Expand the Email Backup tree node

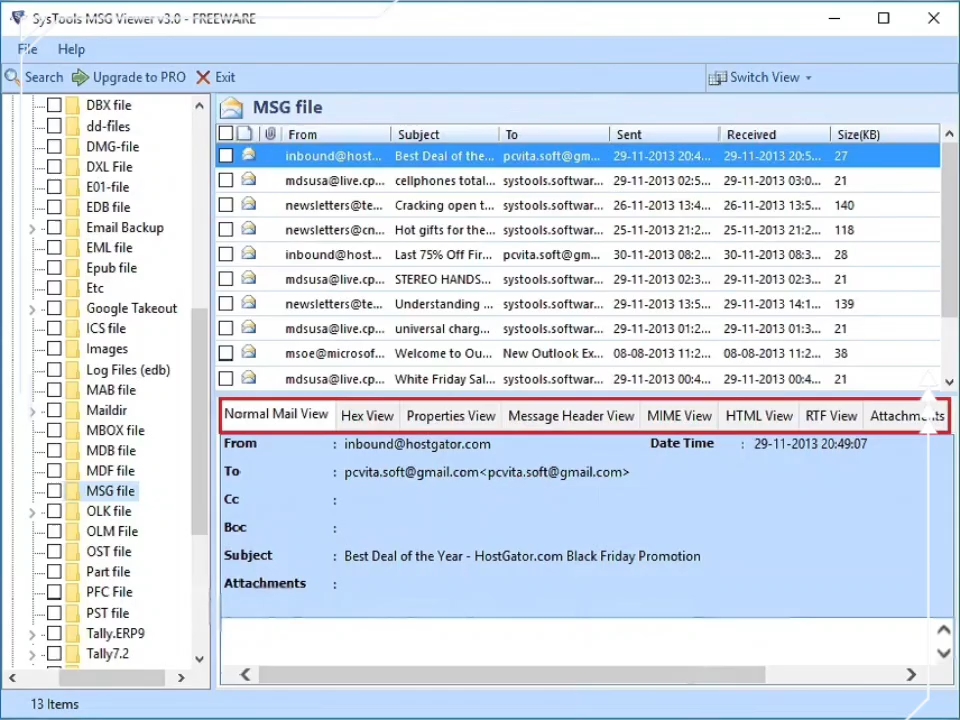[x=32, y=227]
